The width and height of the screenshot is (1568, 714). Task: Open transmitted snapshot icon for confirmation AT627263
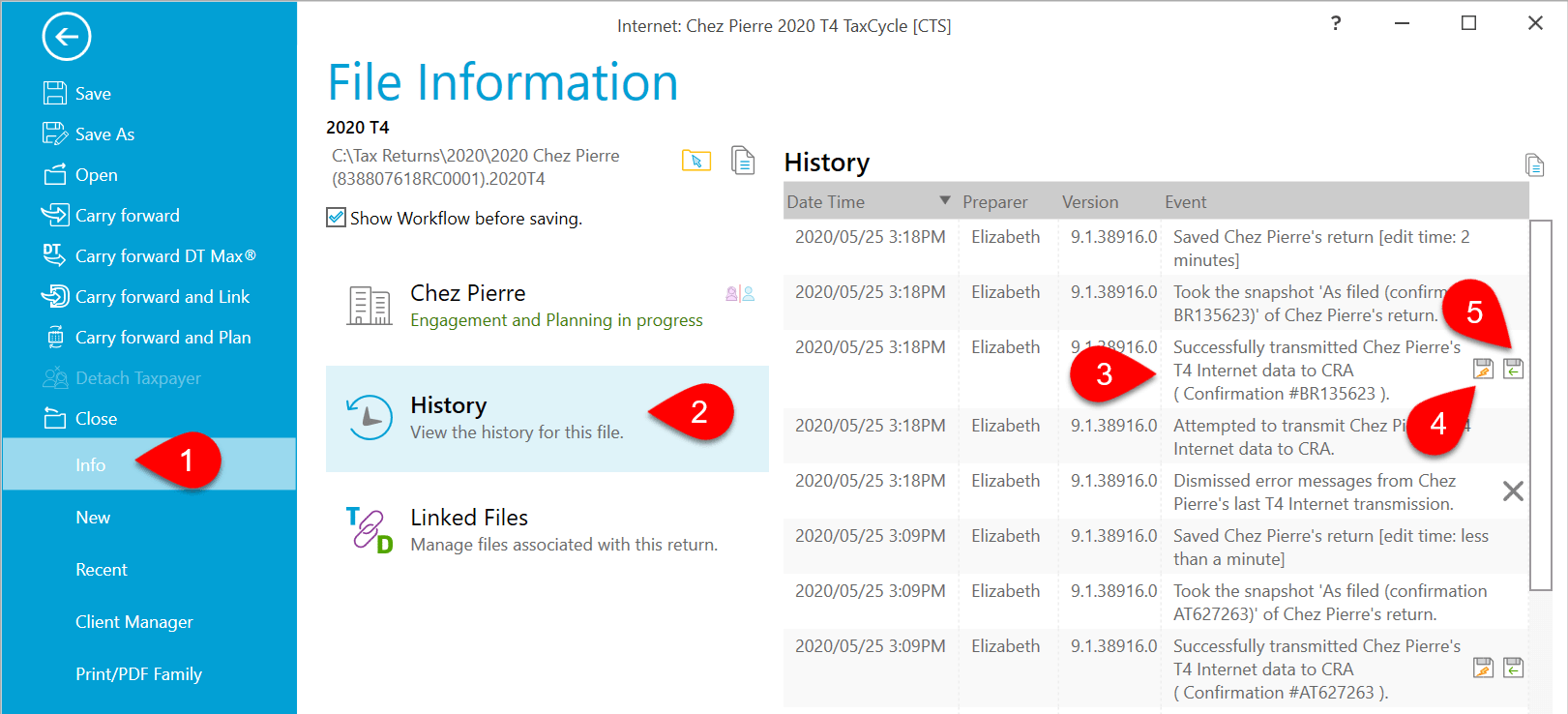click(x=1483, y=668)
